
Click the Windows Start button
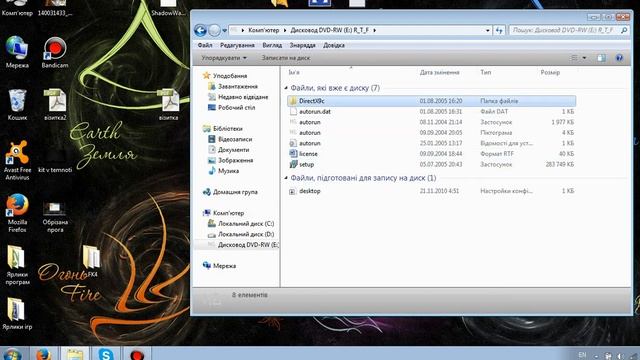12,354
